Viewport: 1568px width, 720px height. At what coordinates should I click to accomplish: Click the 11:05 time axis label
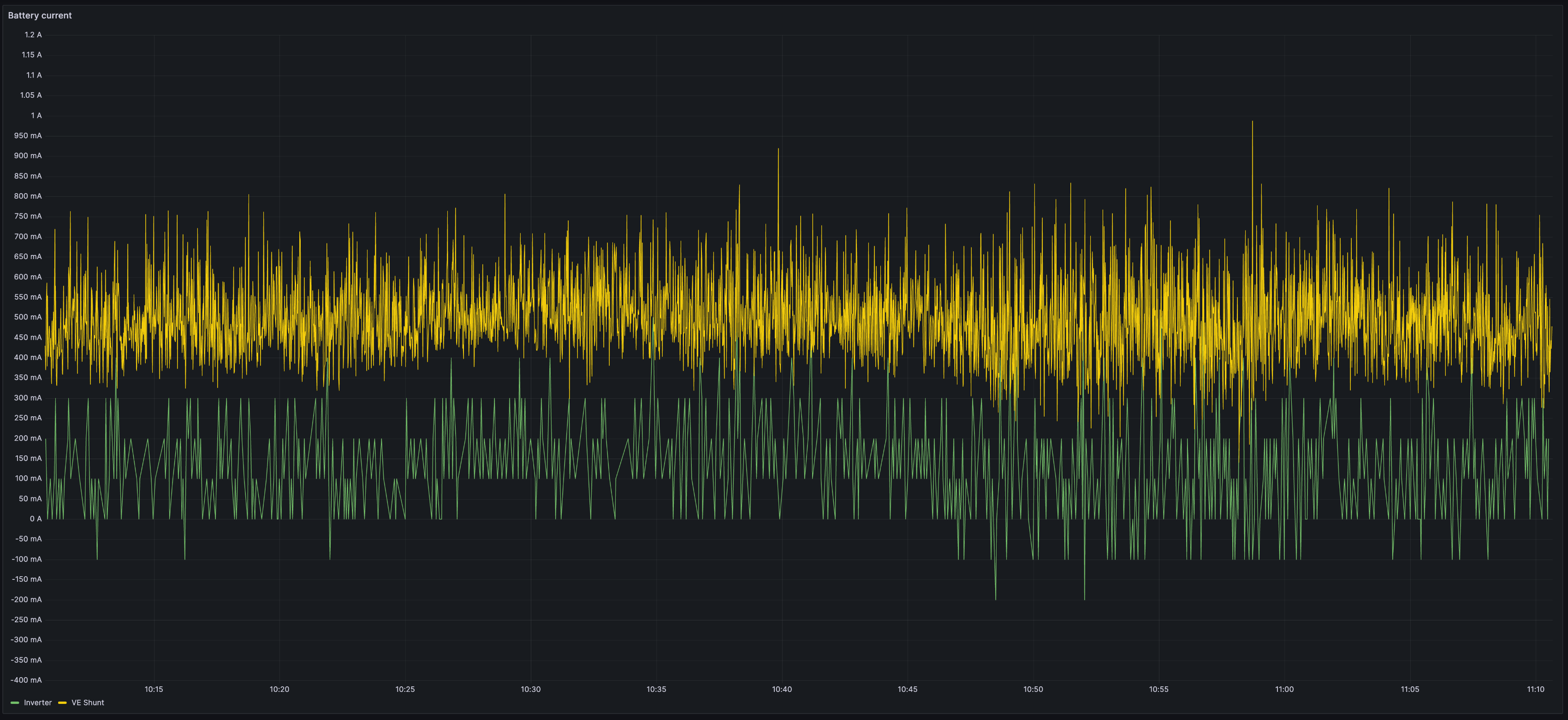tap(1410, 689)
